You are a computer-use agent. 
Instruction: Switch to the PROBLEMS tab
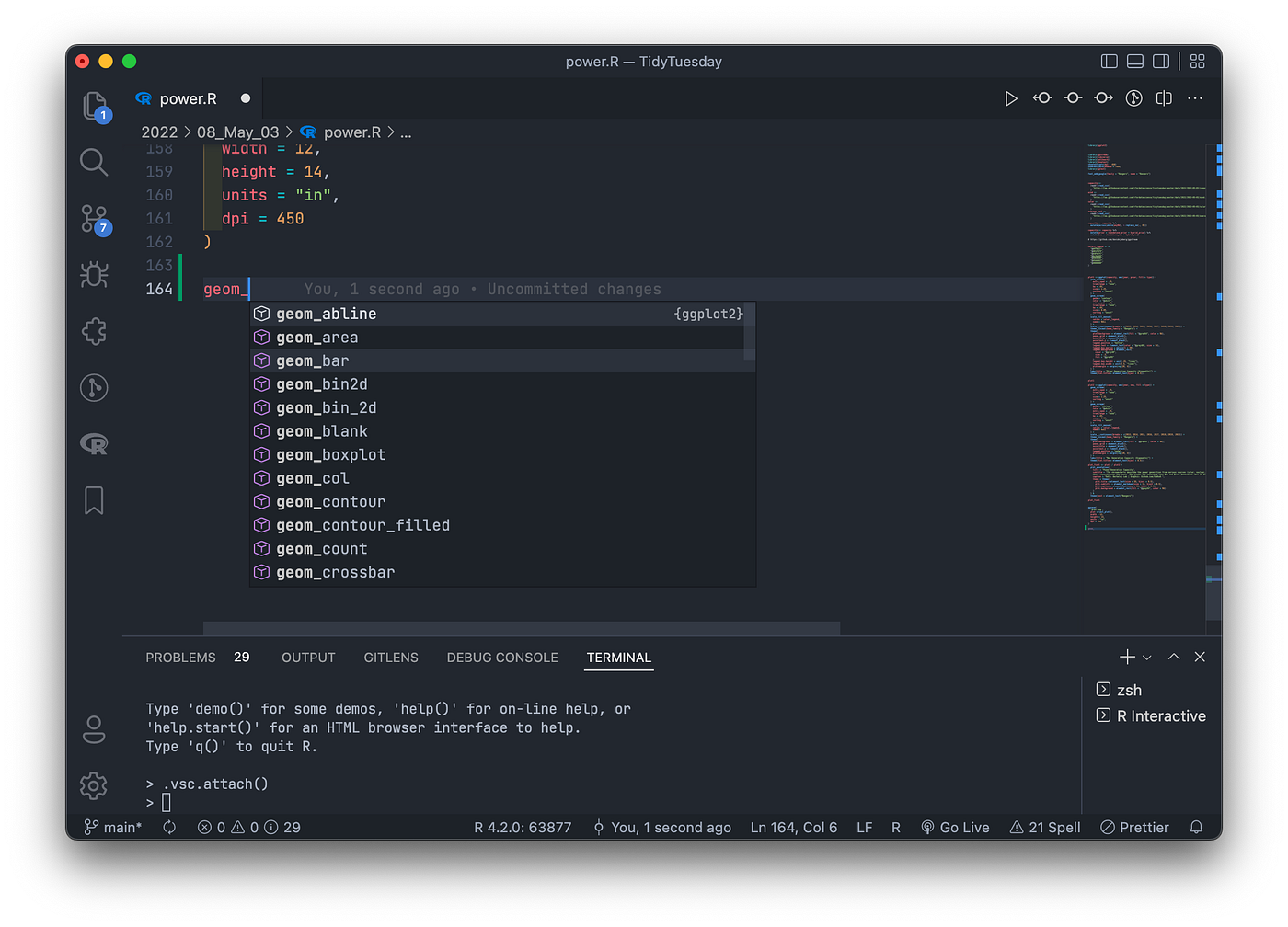(180, 658)
